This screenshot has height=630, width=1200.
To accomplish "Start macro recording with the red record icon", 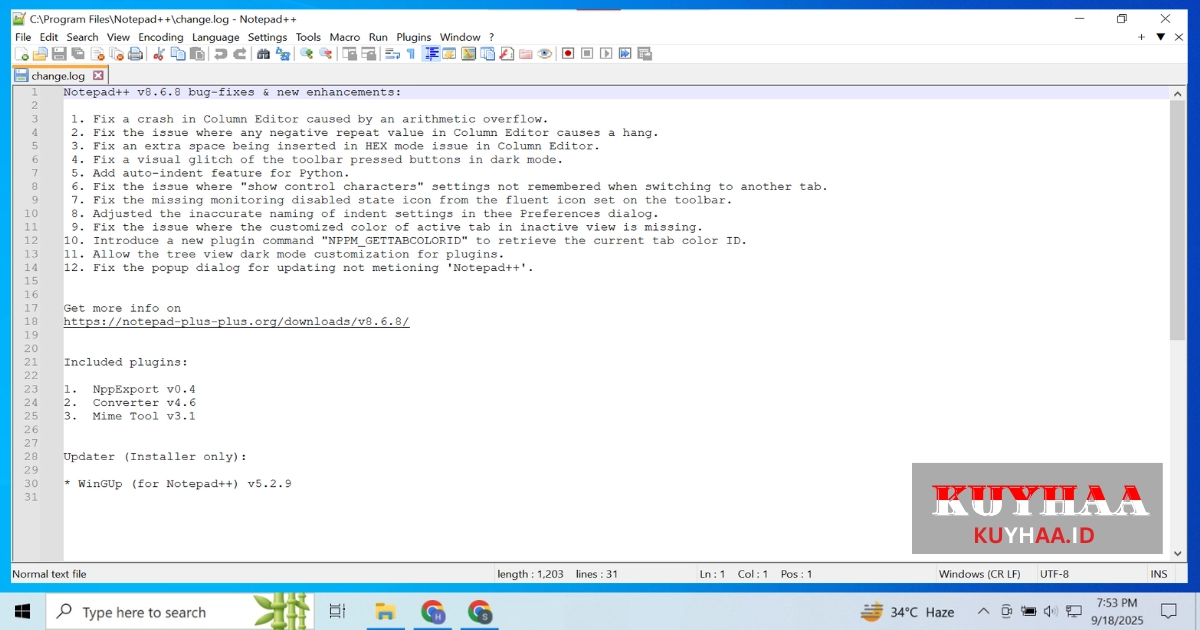I will 568,54.
